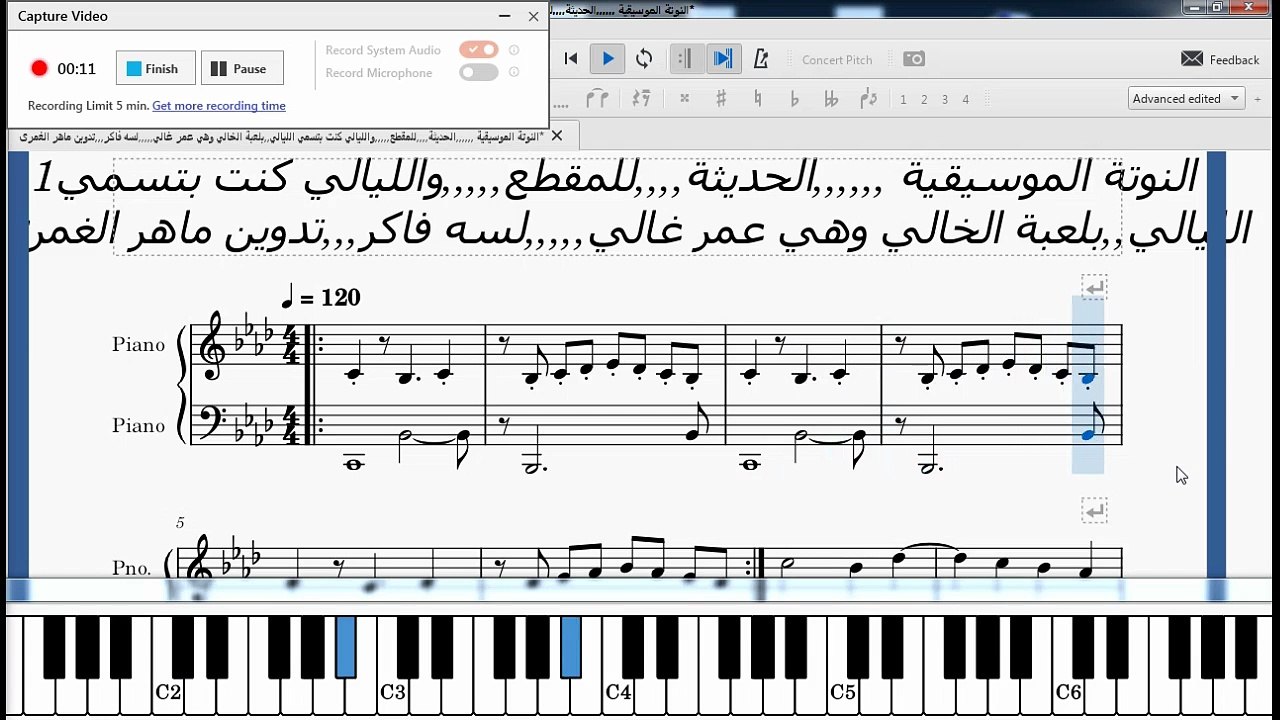Screen dimensions: 1280x720
Task: Click measure number 5
Action: coord(180,523)
